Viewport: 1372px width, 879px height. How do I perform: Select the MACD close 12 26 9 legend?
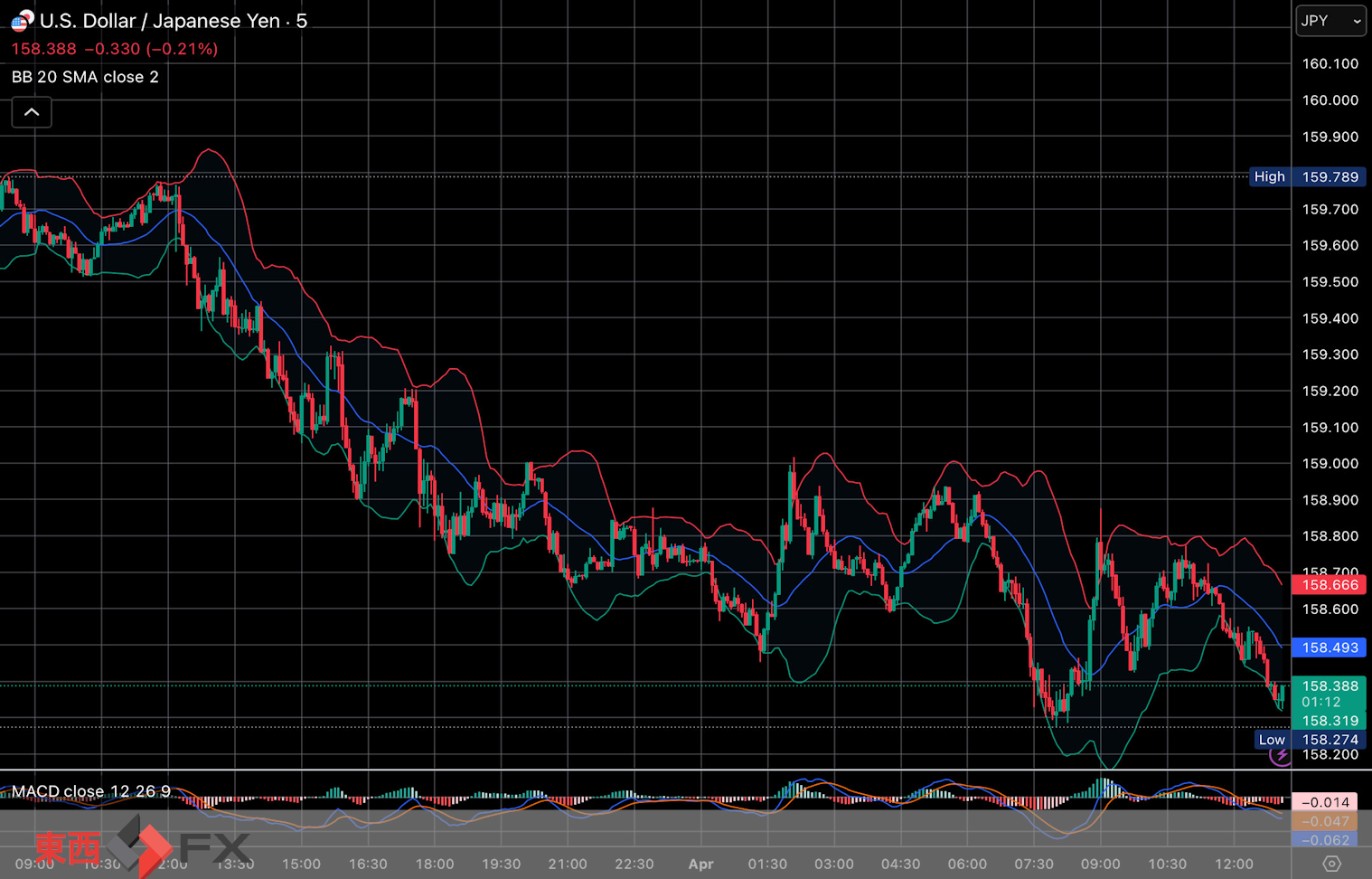[90, 791]
